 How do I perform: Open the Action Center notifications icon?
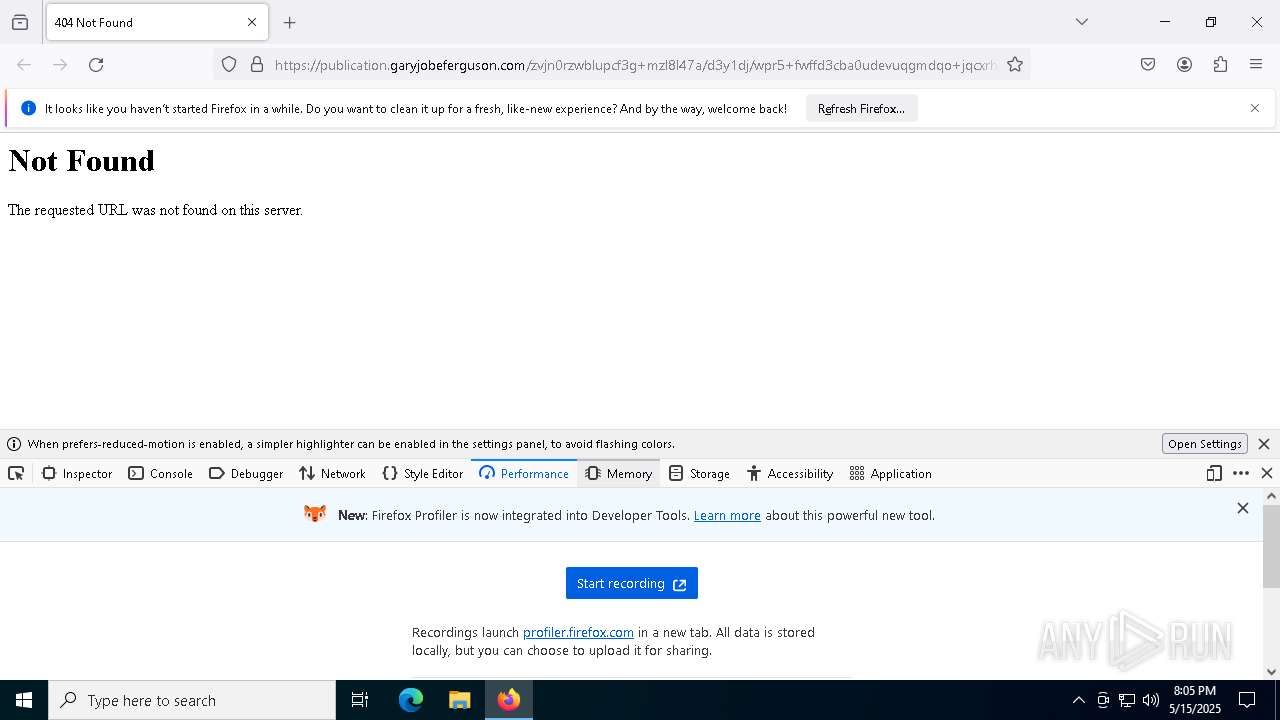point(1248,700)
